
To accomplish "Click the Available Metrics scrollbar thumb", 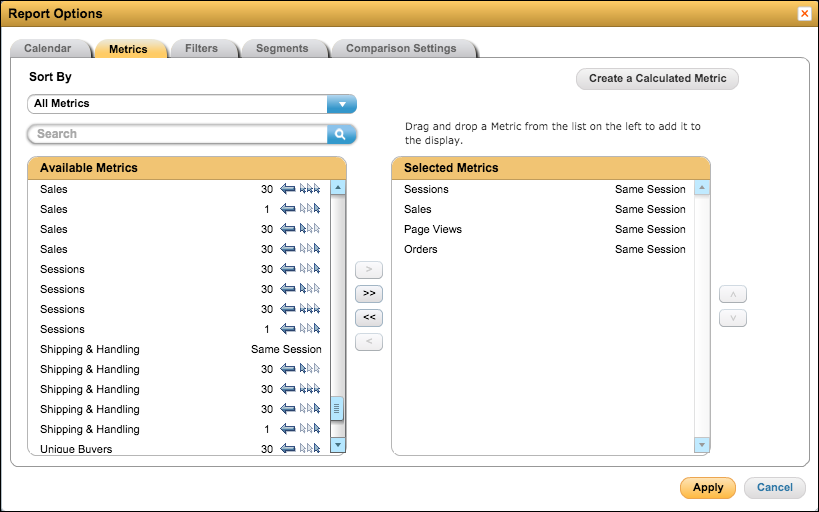I will 337,409.
